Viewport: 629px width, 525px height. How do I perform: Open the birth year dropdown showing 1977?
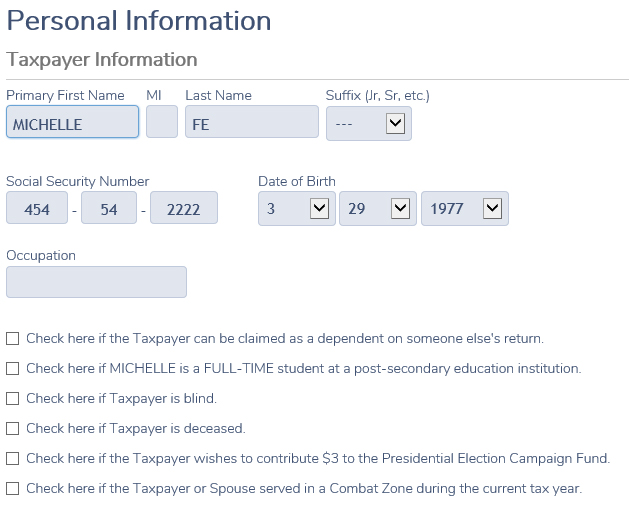[x=465, y=209]
